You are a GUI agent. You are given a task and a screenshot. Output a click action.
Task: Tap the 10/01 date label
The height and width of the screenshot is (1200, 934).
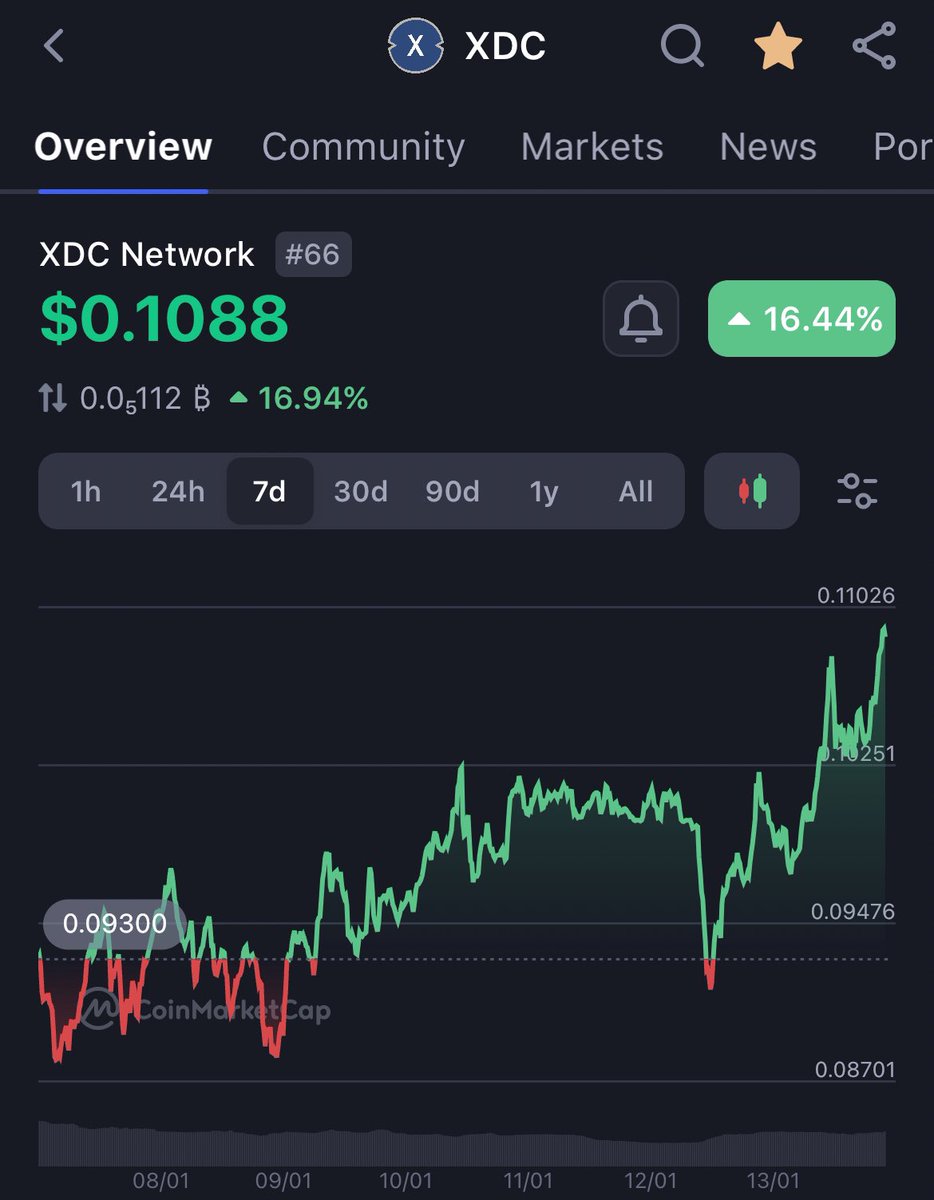click(x=406, y=1182)
